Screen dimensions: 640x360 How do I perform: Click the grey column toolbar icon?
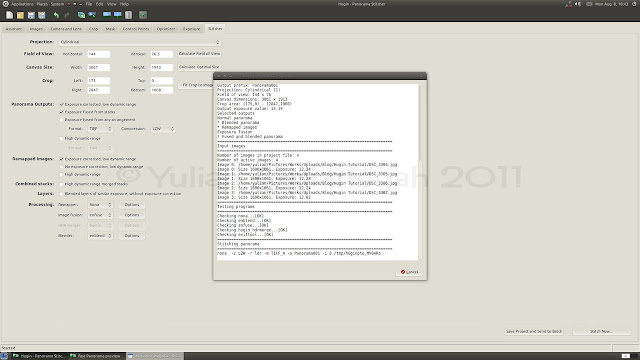(x=129, y=15)
